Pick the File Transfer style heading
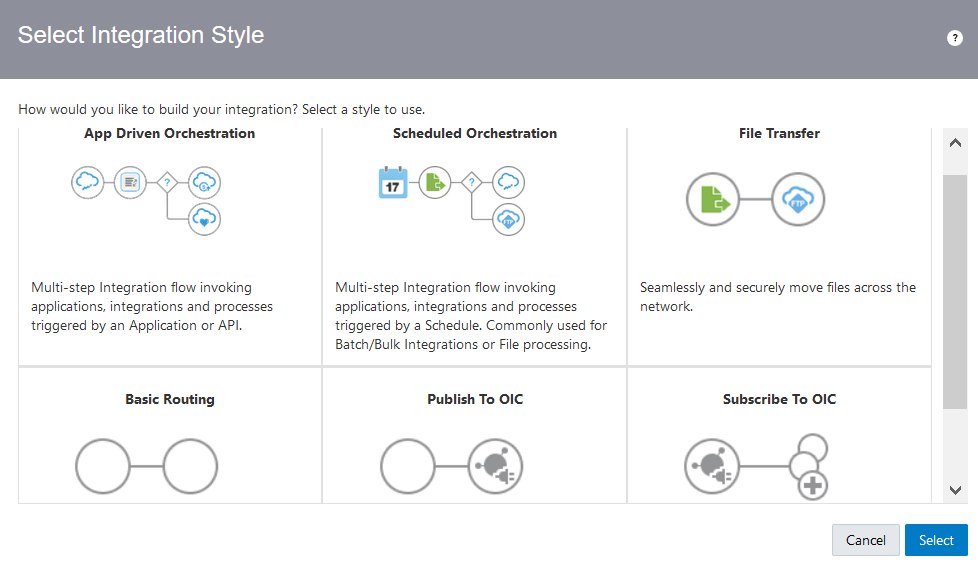The image size is (978, 569). [x=779, y=133]
